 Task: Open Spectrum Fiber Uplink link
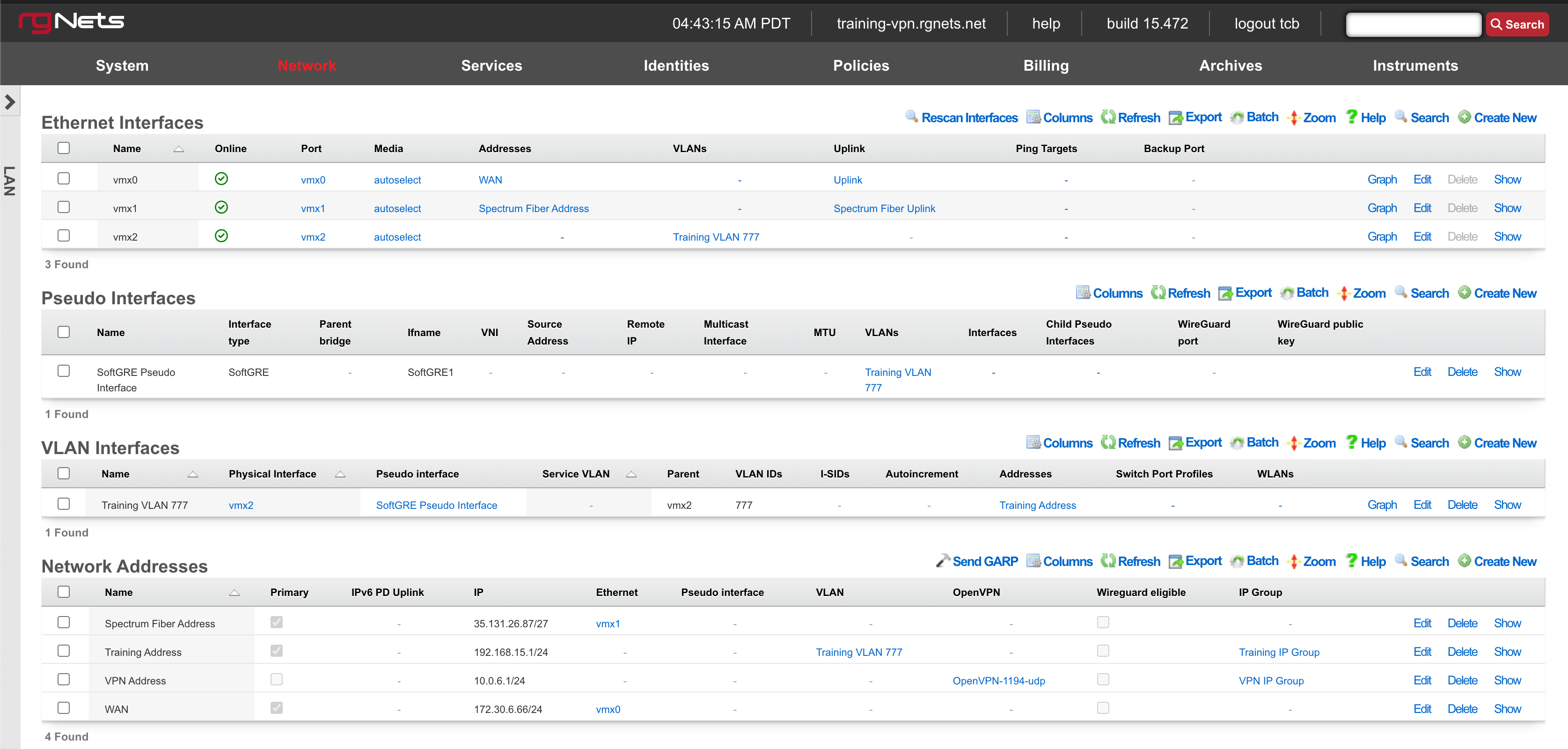(884, 208)
